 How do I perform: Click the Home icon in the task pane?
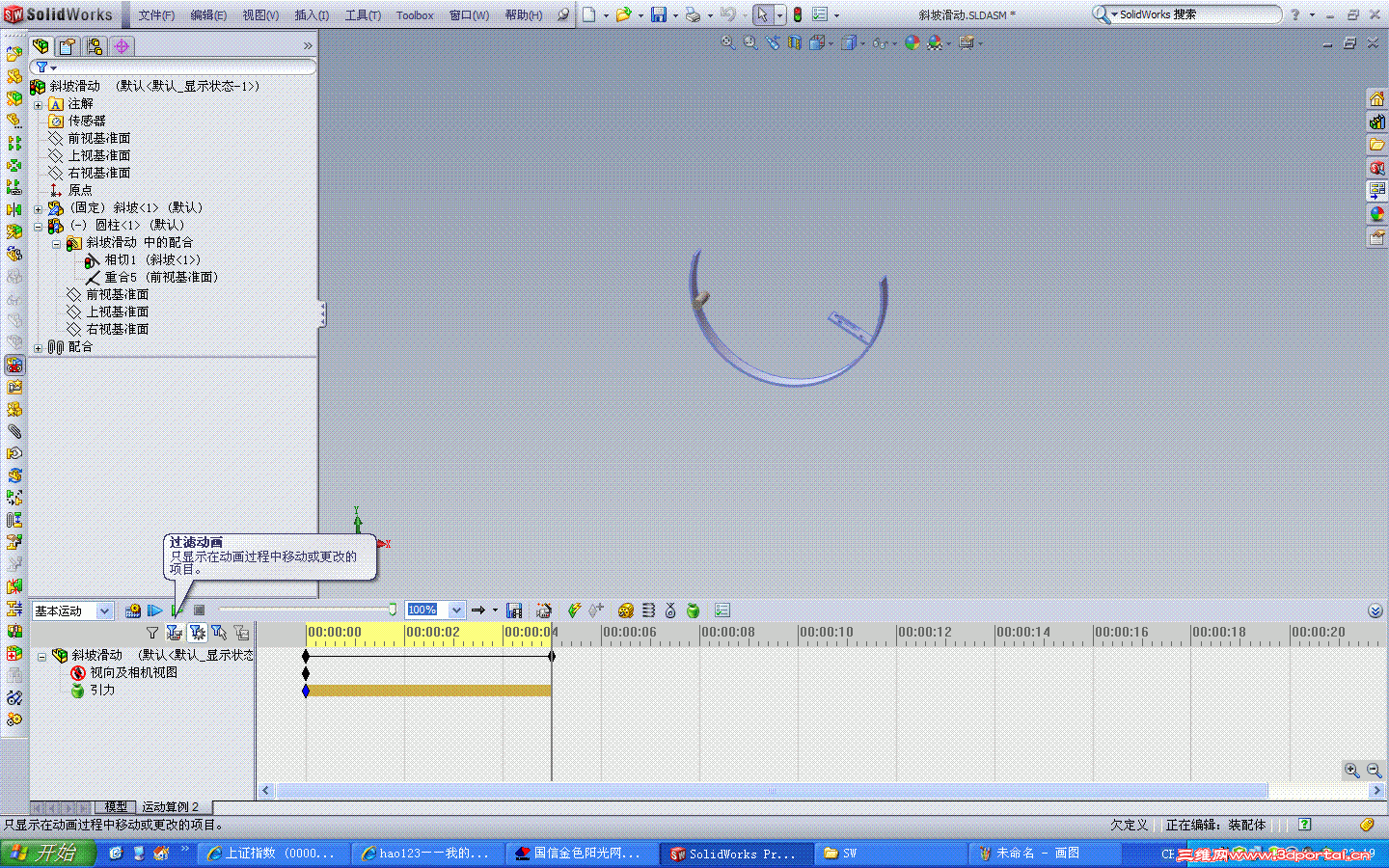click(x=1377, y=99)
